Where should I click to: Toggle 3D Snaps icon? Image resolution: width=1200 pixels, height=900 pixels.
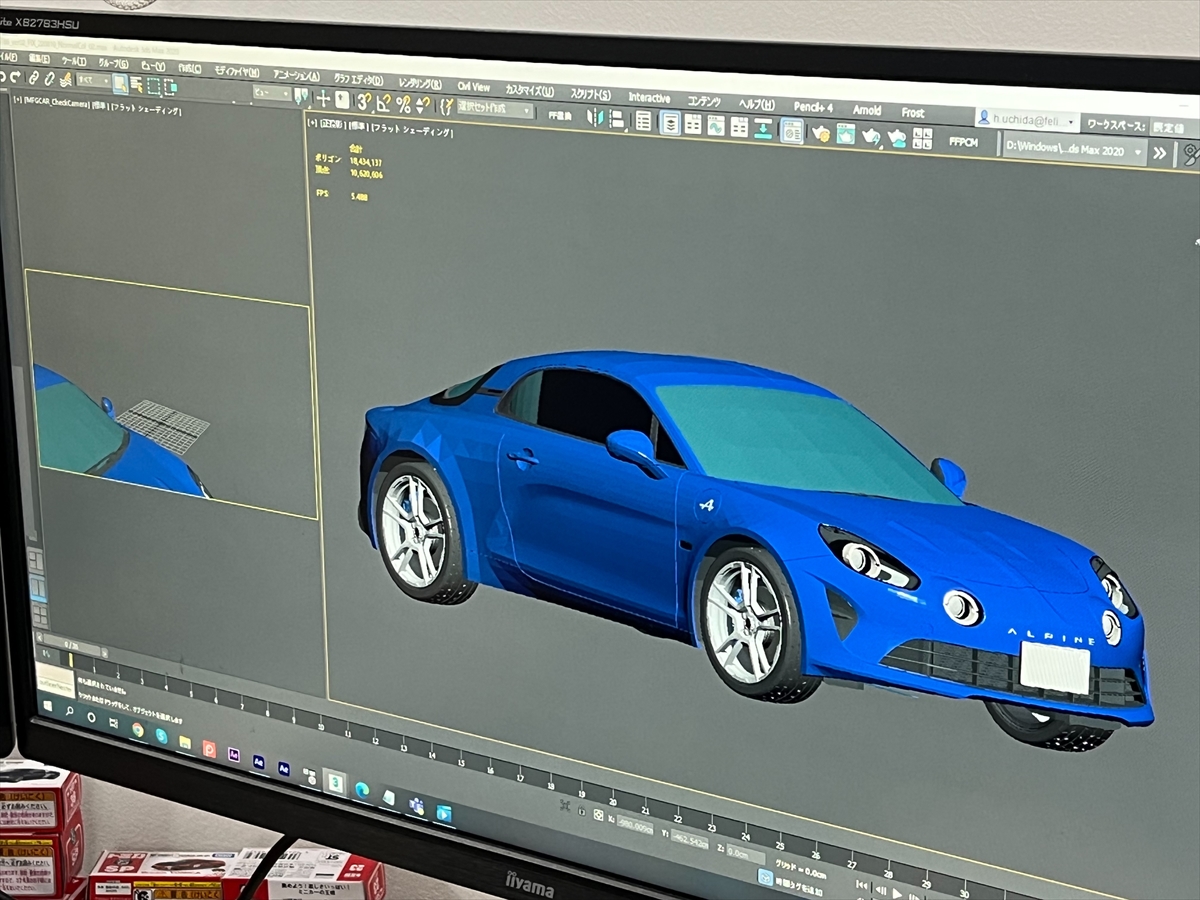(366, 101)
